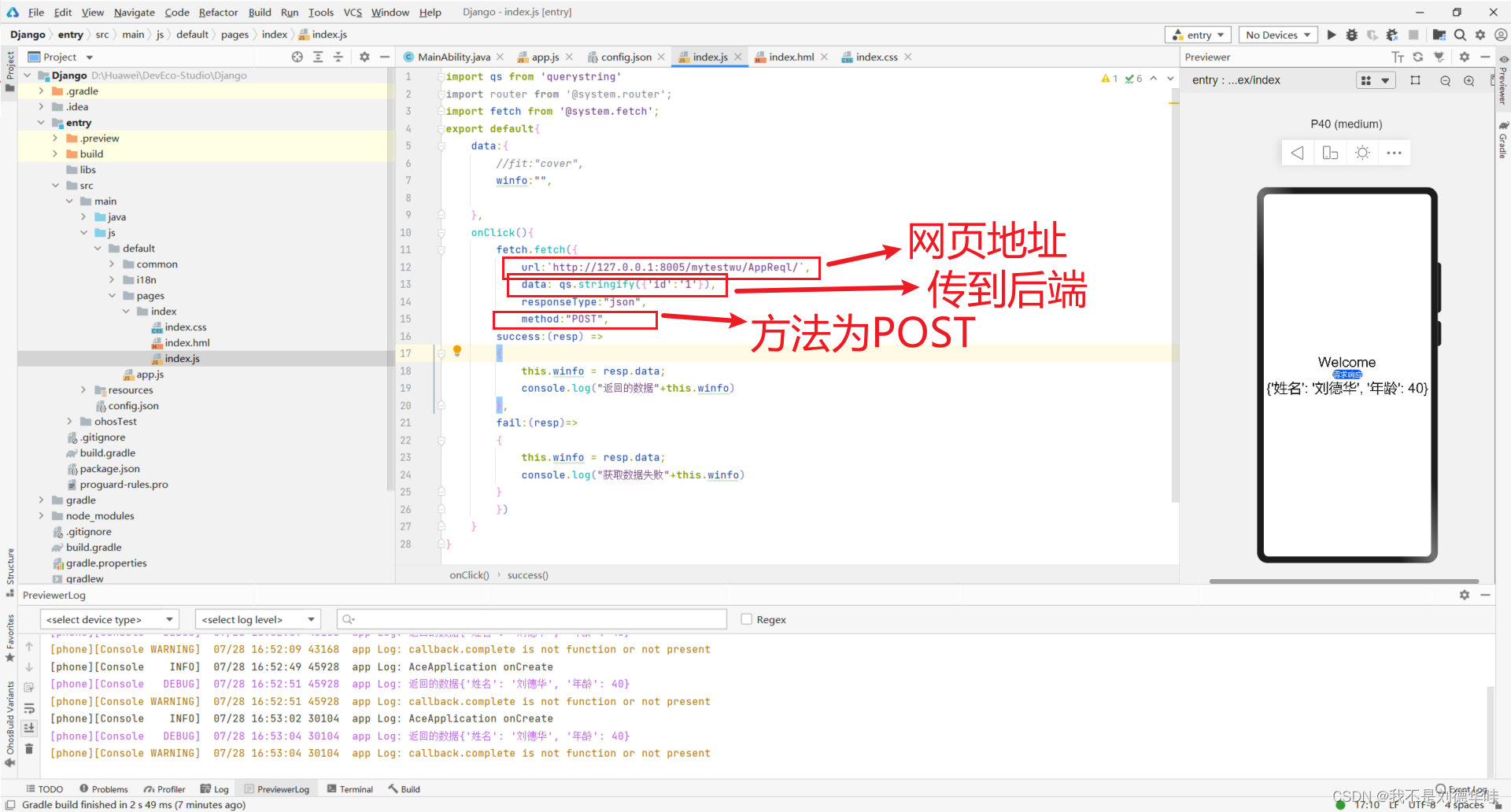The image size is (1511, 812).
Task: Refresh the Previewer preview
Action: pyautogui.click(x=1417, y=57)
